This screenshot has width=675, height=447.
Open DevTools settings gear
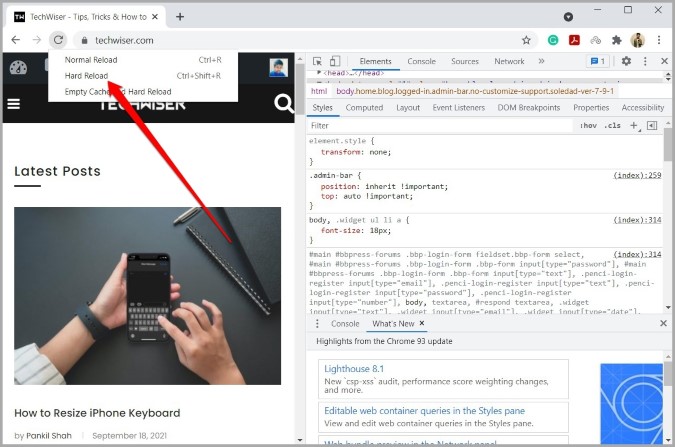click(626, 61)
